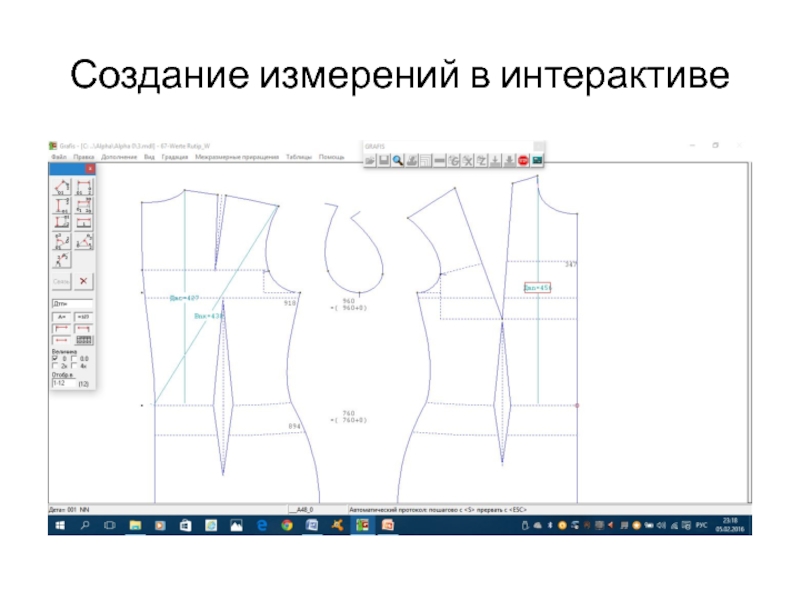Select the magnifier zoom tool
Image resolution: width=800 pixels, height=600 pixels.
[x=397, y=161]
